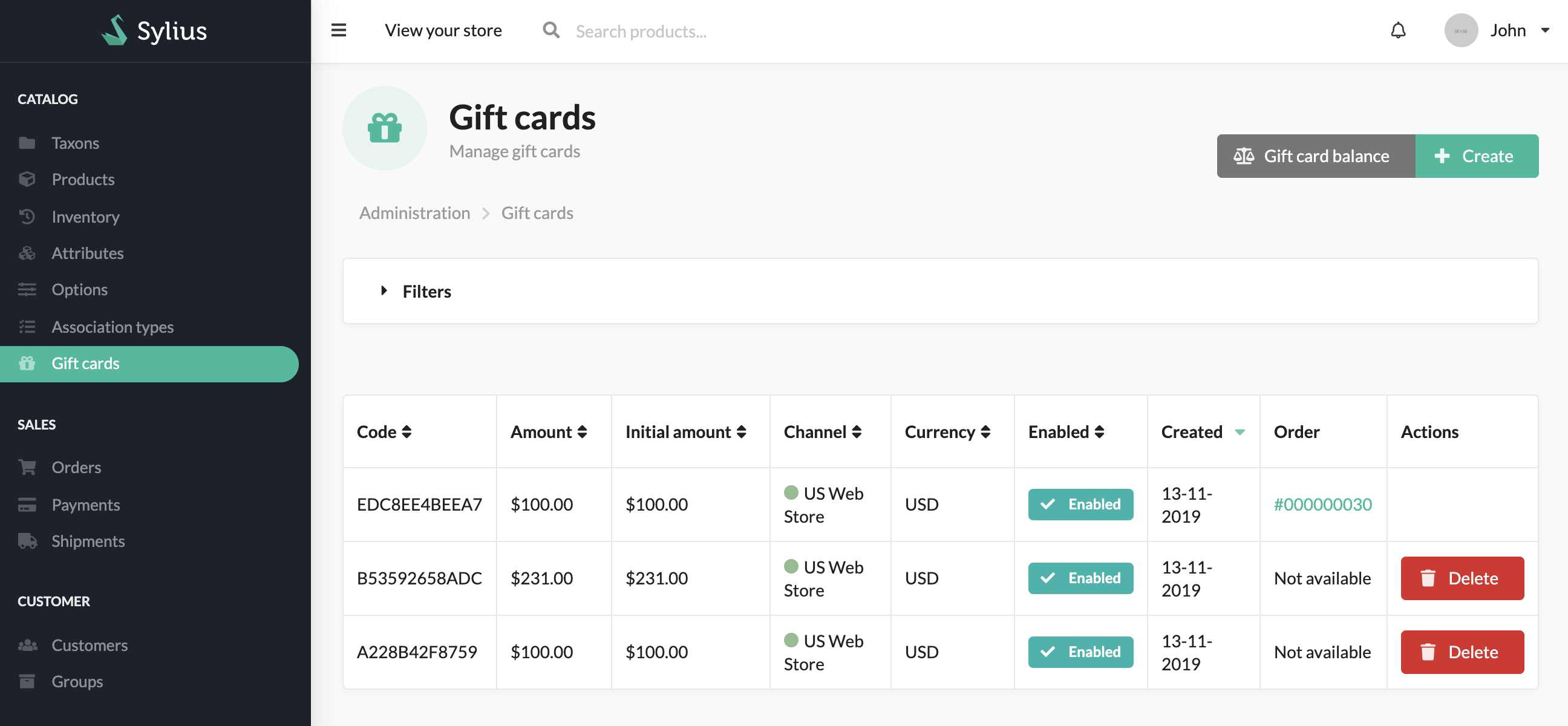Image resolution: width=1568 pixels, height=726 pixels.
Task: Open order link #000000030
Action: [x=1323, y=504]
